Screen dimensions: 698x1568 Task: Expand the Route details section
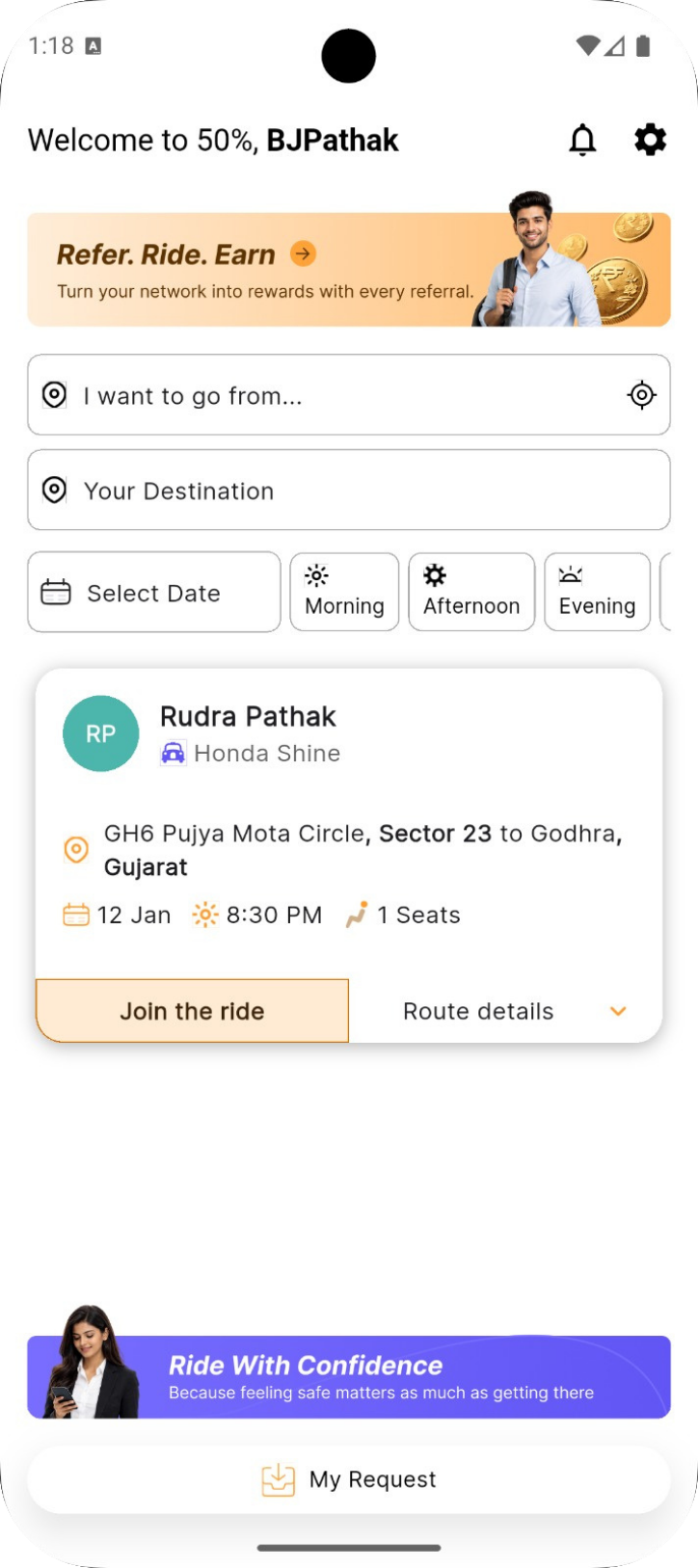coord(479,1011)
